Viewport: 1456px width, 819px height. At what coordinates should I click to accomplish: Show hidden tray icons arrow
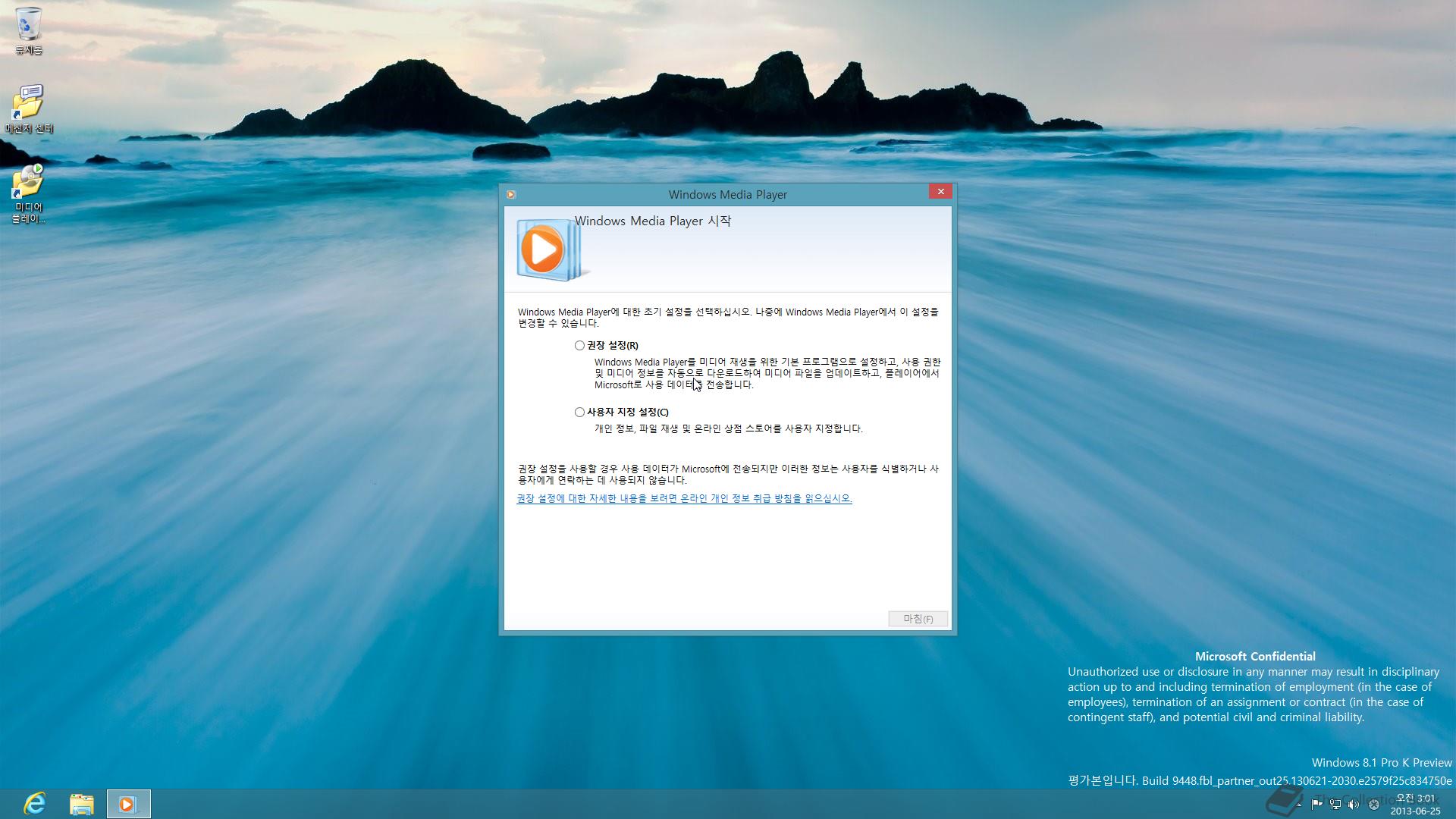tap(1300, 805)
